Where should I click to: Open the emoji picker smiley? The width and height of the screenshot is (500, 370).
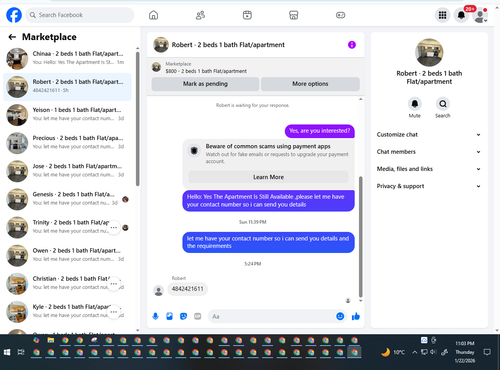[x=340, y=316]
